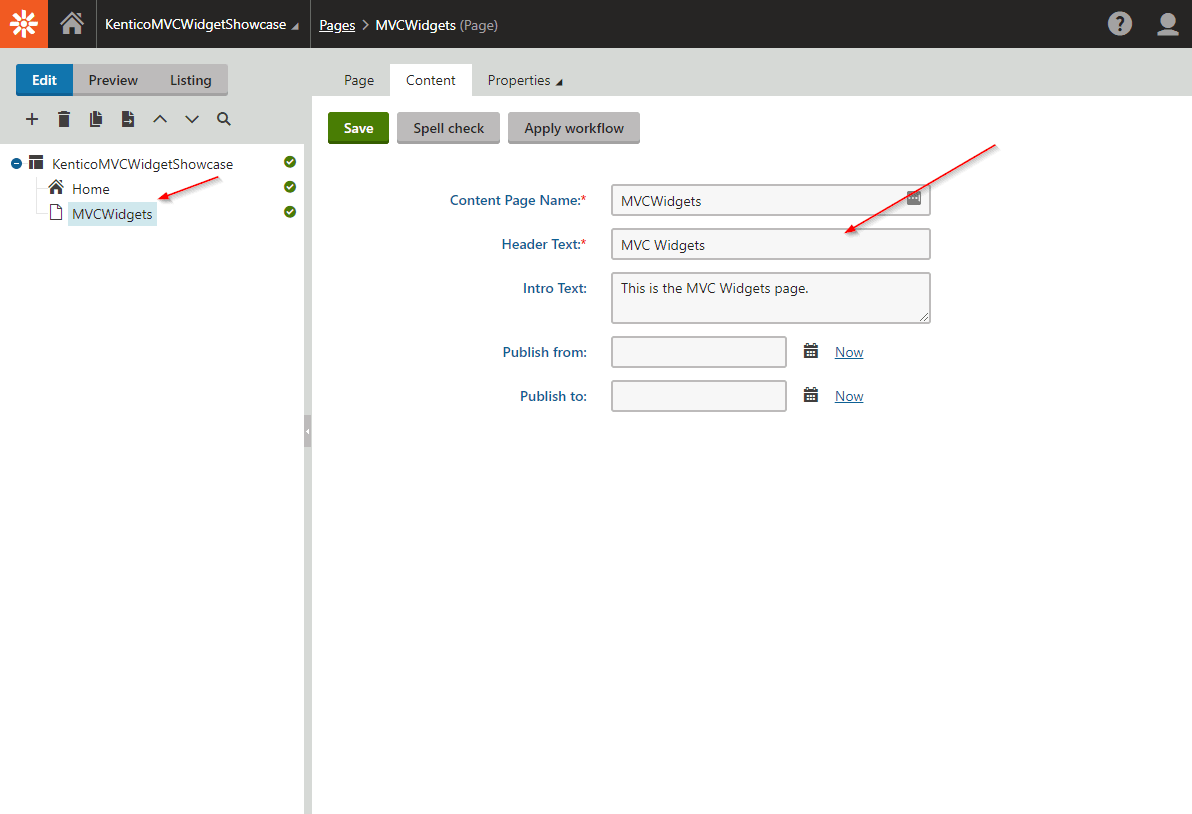The image size is (1192, 814).
Task: Click the Header Text label
Action: pos(544,244)
